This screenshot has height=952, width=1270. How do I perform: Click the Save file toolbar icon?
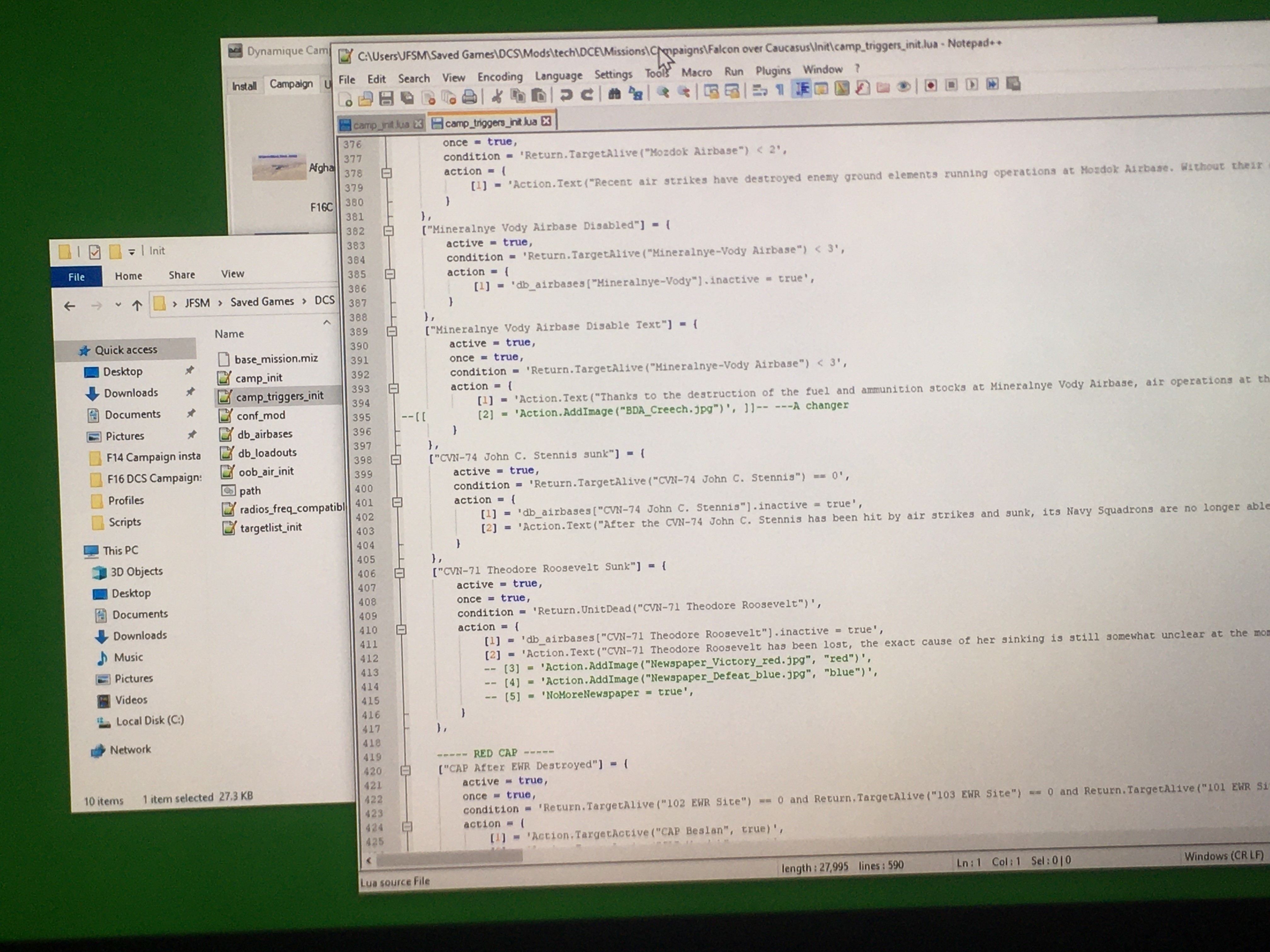(x=386, y=98)
